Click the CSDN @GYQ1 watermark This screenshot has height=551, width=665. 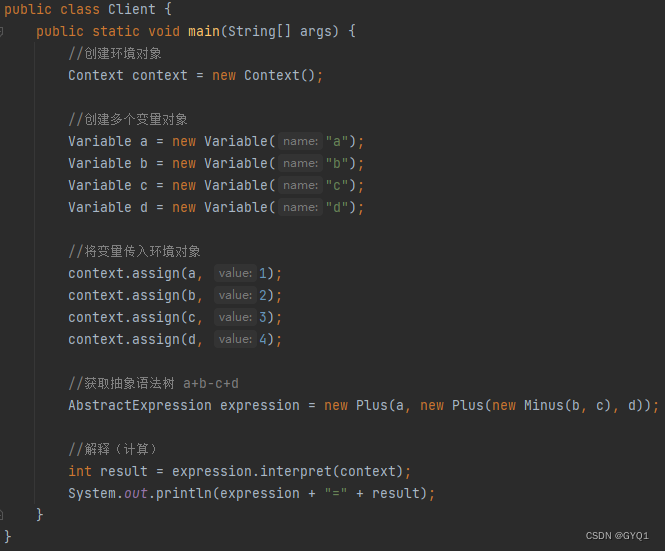tap(617, 536)
